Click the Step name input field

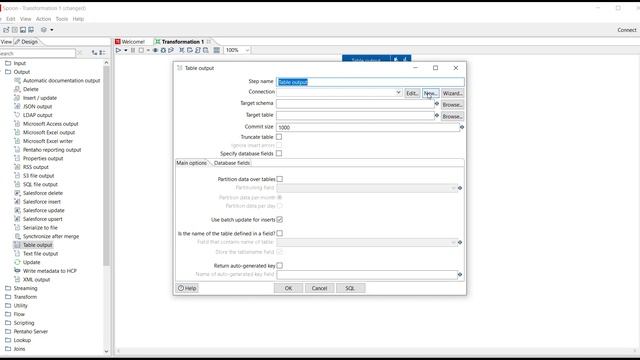[x=370, y=82]
